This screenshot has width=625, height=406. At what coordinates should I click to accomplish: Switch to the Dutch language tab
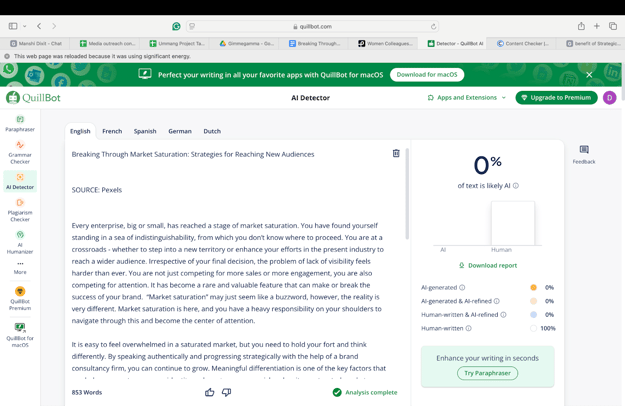click(x=212, y=131)
